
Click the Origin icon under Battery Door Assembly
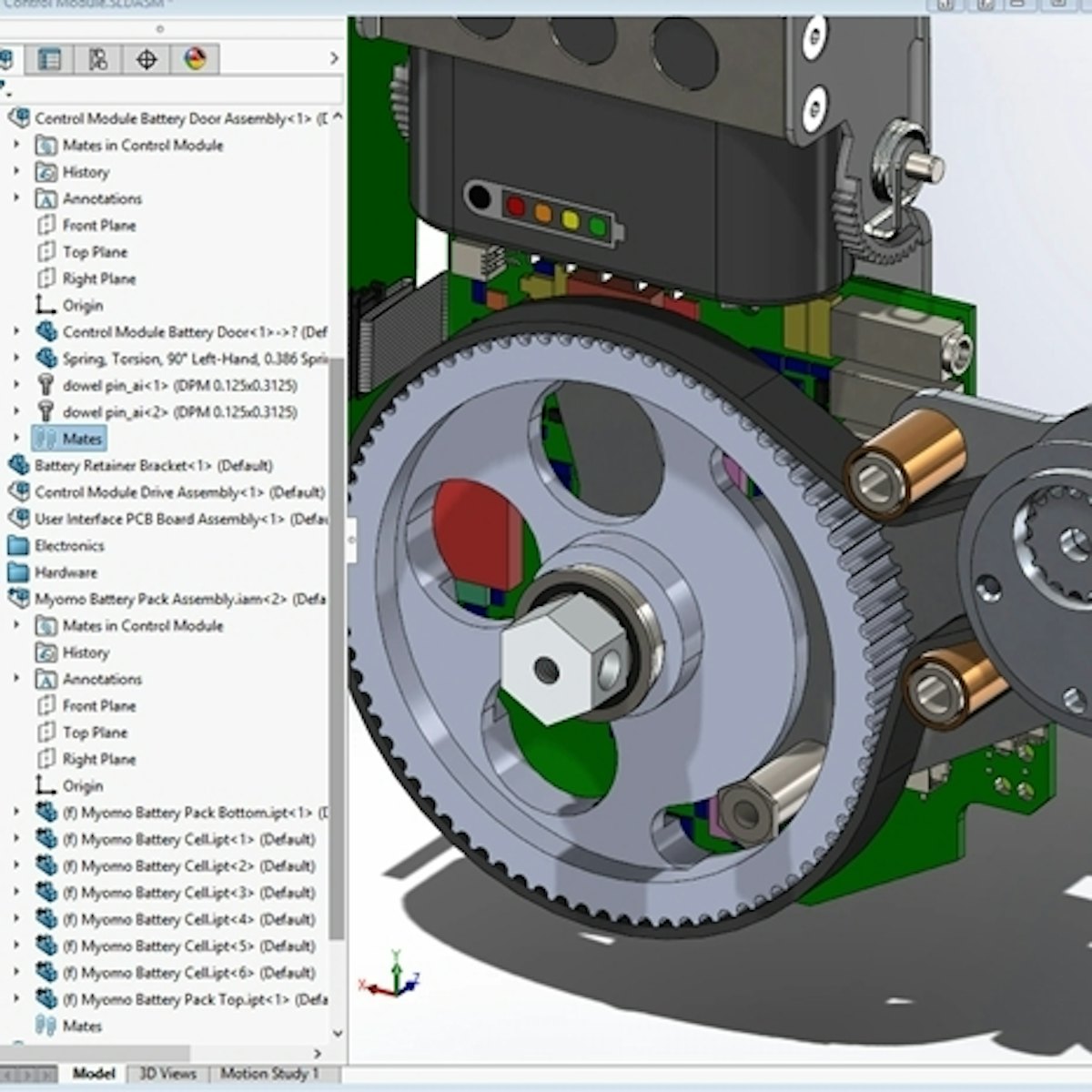point(45,305)
